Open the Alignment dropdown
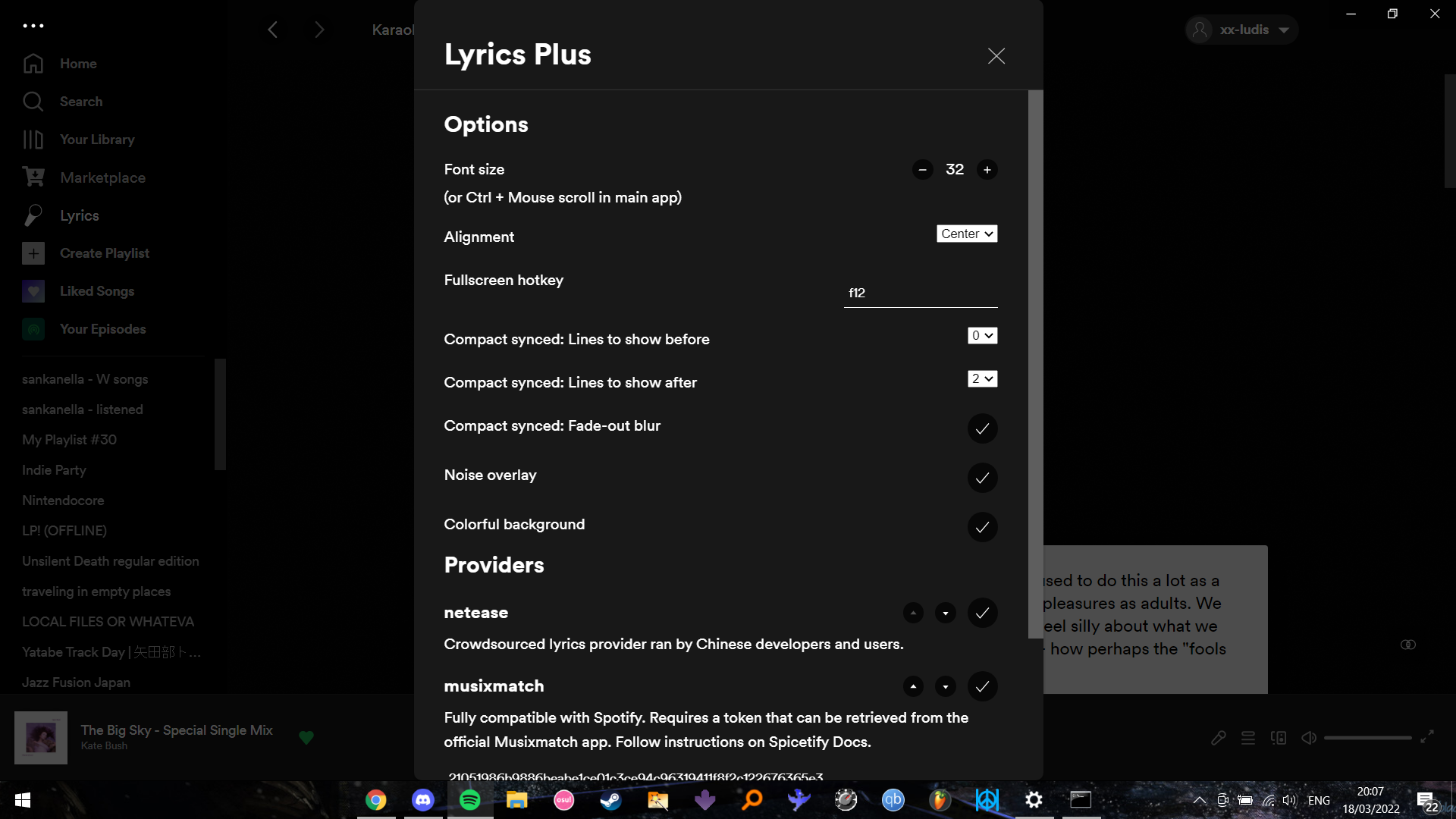The width and height of the screenshot is (1456, 819). [966, 234]
